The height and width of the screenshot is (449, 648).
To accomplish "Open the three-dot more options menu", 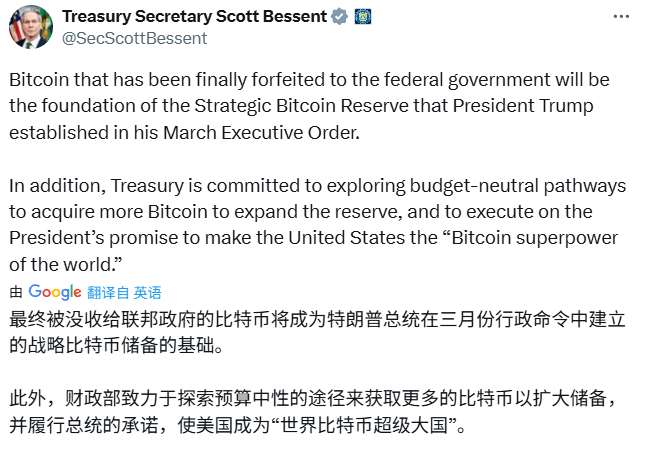I will 621,17.
